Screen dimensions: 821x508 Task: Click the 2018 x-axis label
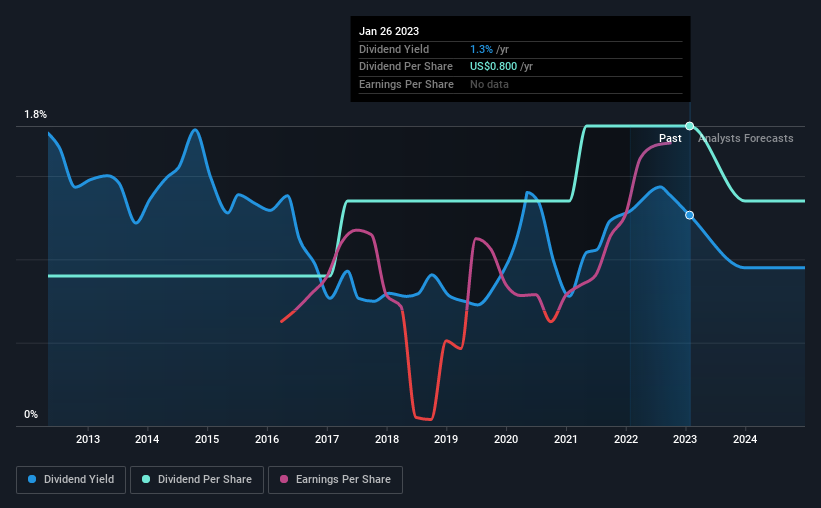tap(387, 439)
